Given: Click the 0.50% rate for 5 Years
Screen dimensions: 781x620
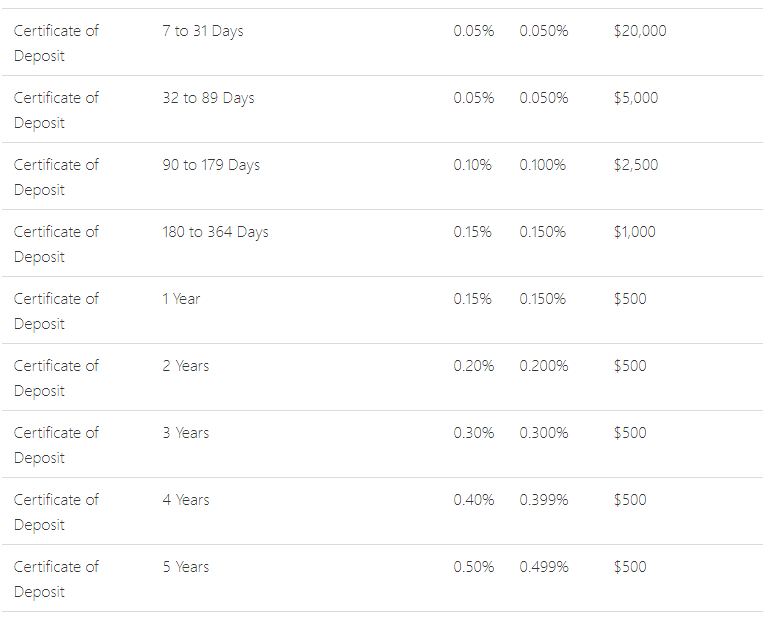Looking at the screenshot, I should 474,567.
